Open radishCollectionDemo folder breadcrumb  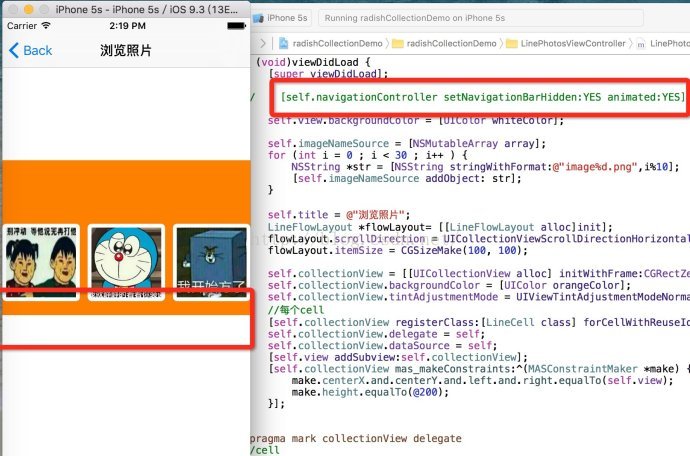[x=451, y=43]
